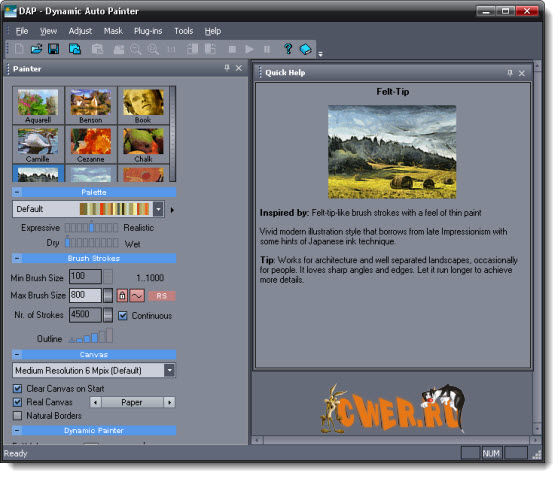Pin the Painter panel

click(227, 68)
